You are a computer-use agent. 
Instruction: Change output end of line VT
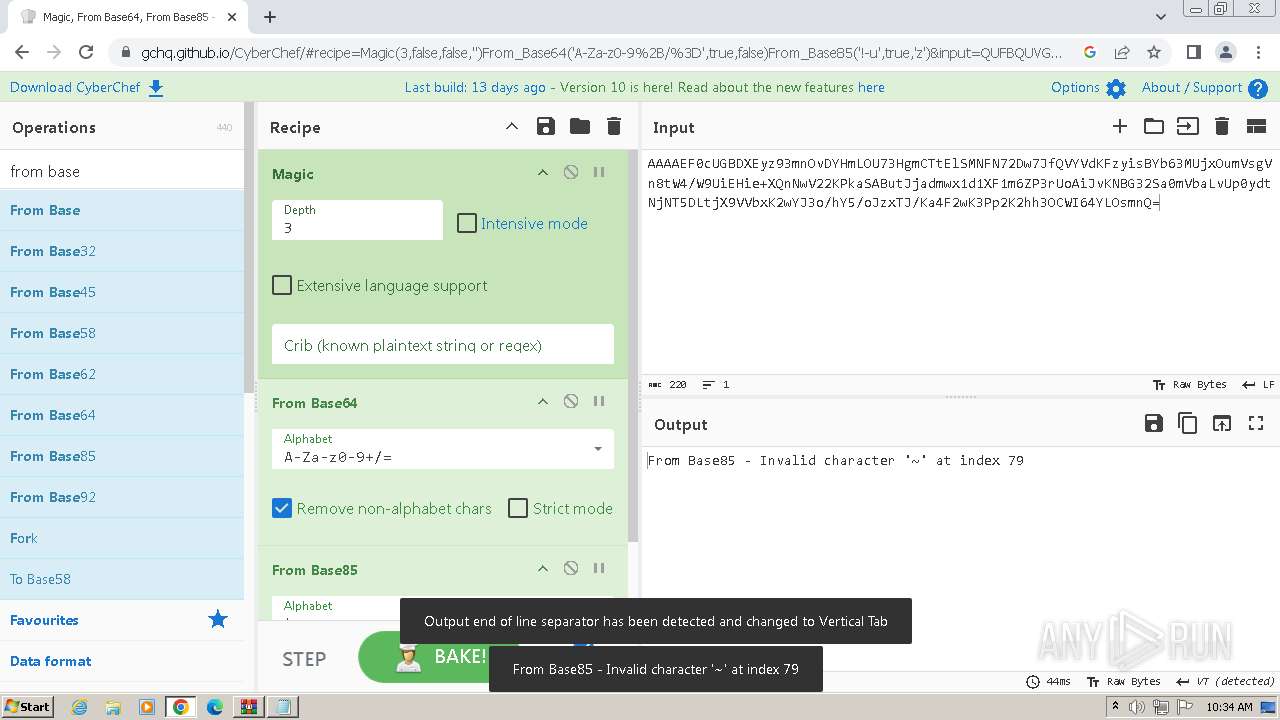[1225, 681]
